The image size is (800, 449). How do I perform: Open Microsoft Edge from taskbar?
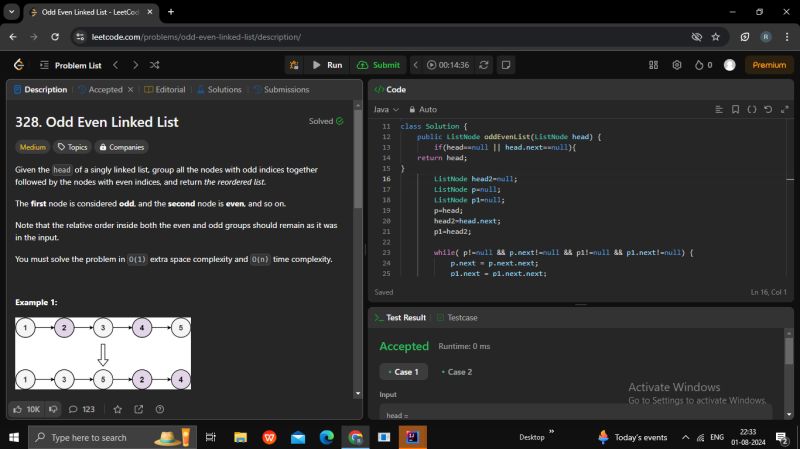(x=327, y=437)
